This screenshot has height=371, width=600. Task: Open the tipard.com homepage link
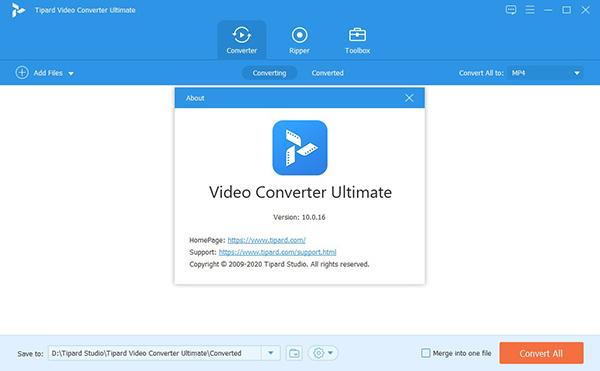266,240
